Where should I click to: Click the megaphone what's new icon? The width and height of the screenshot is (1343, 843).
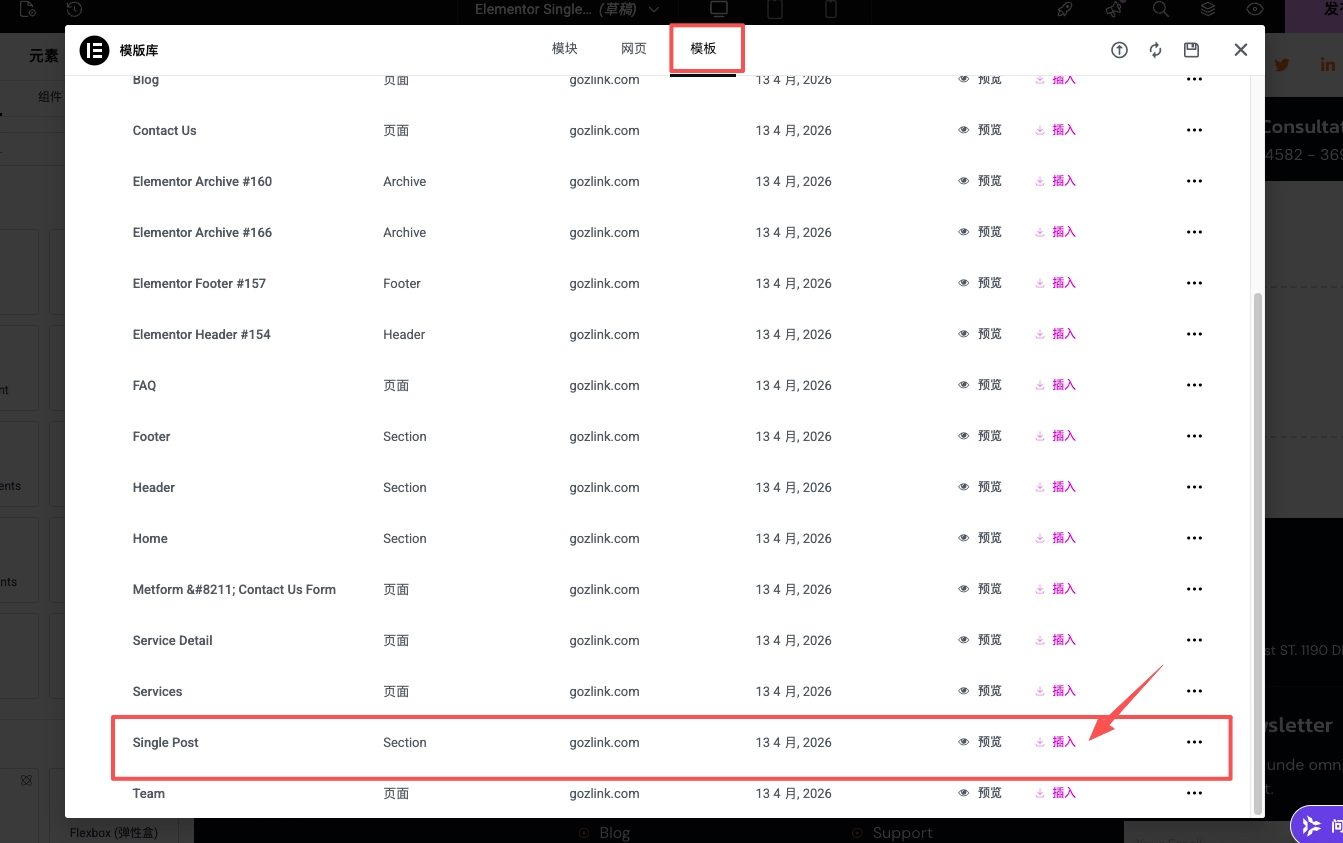1114,9
